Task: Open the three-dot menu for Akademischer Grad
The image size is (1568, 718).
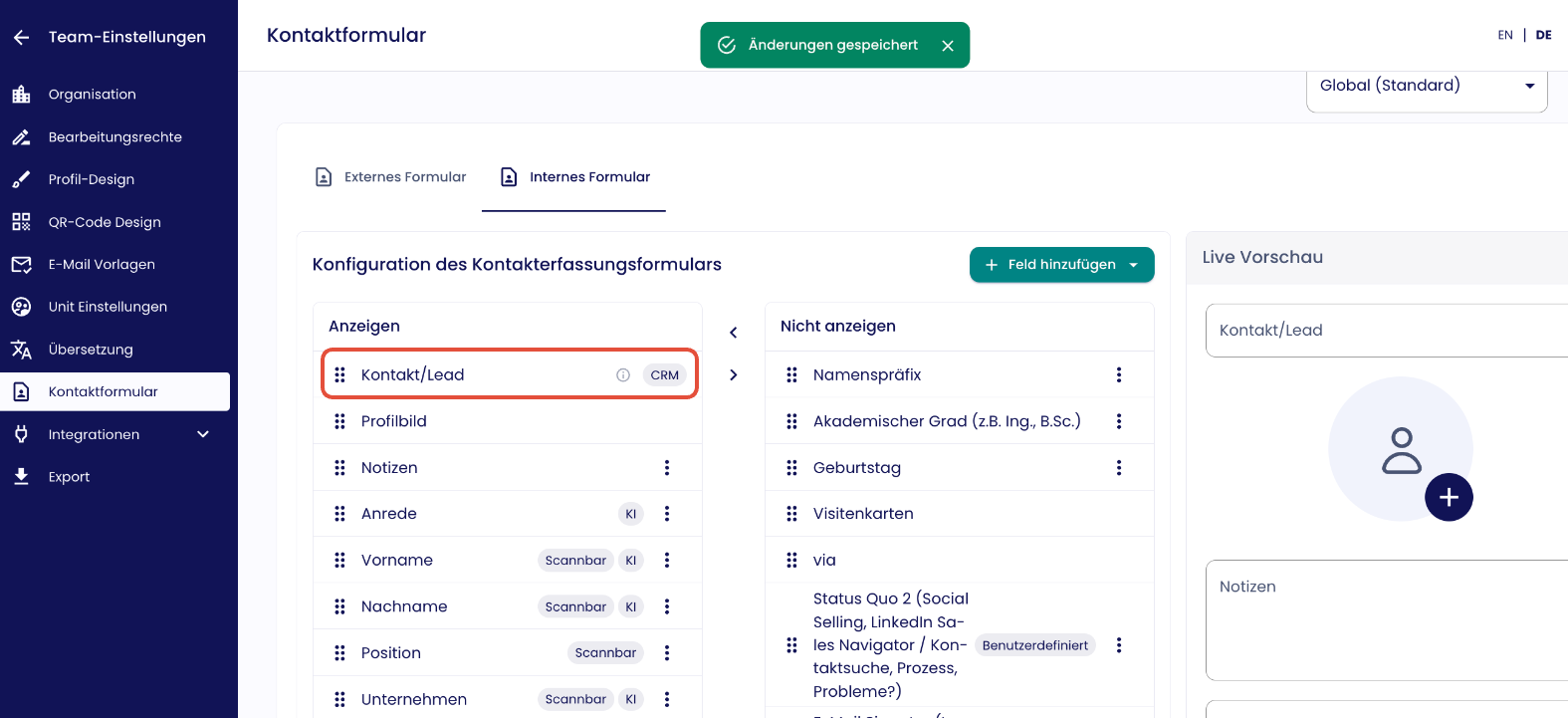Action: 1119,421
